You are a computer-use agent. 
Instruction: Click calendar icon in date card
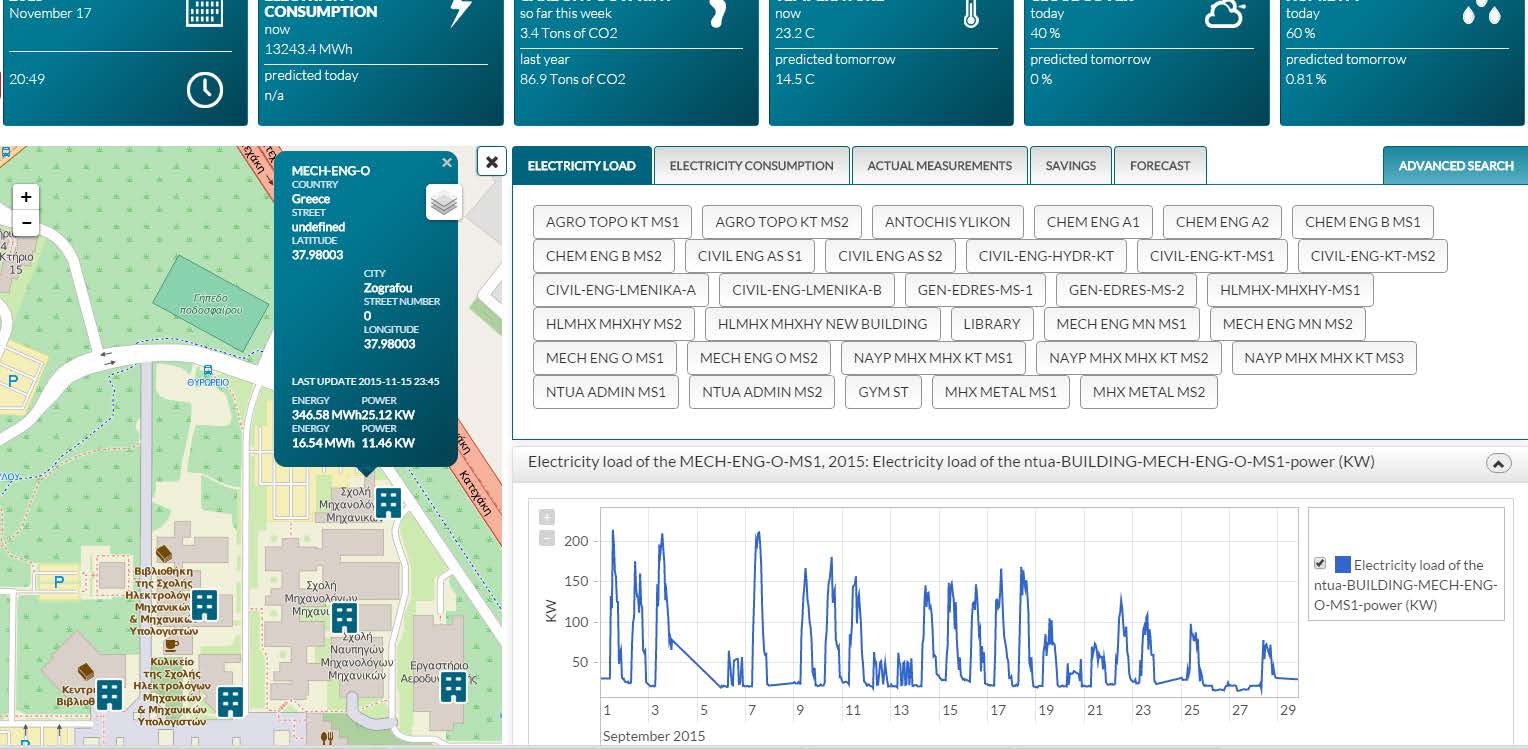[205, 12]
